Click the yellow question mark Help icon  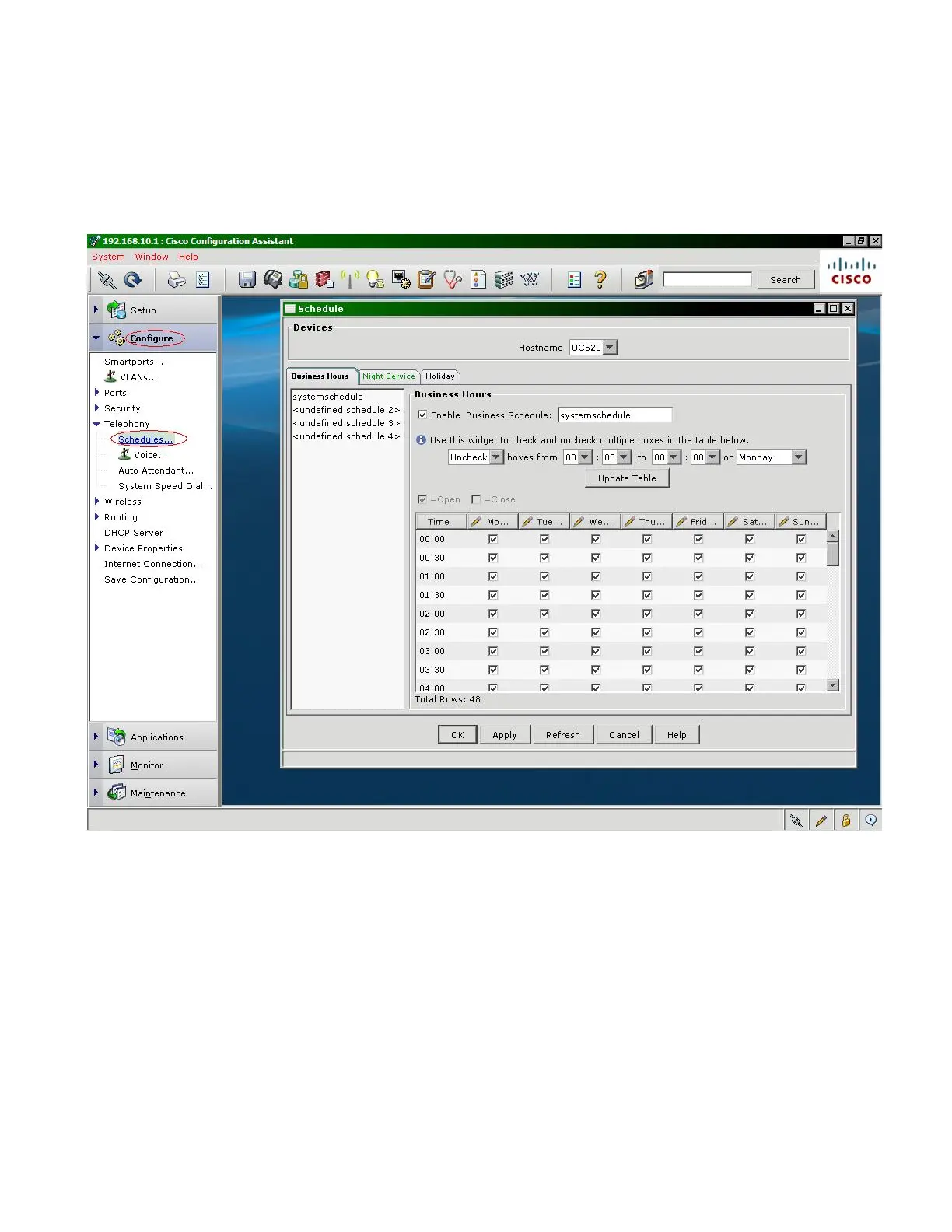[600, 280]
